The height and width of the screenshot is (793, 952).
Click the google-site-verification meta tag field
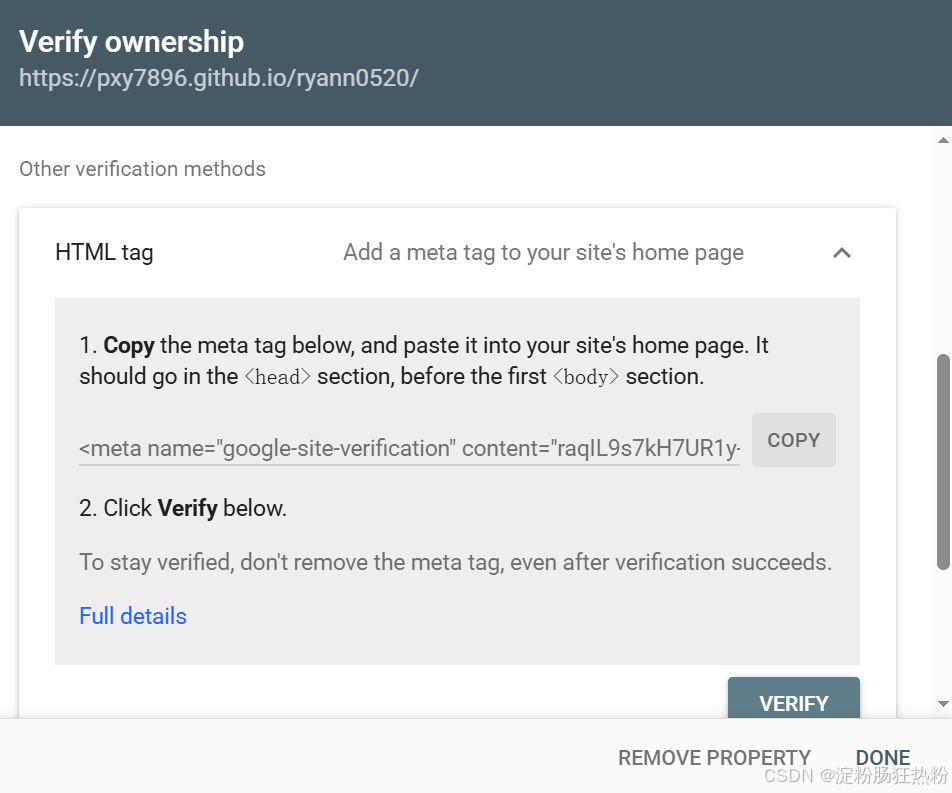coord(409,449)
